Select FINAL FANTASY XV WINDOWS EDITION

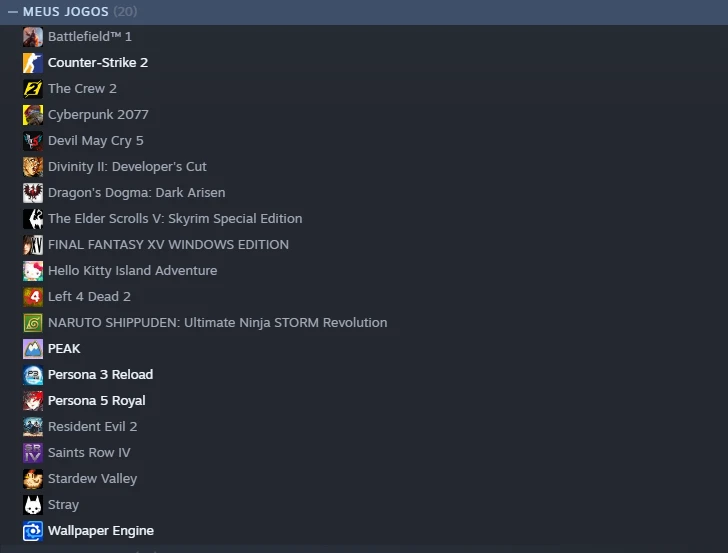[x=168, y=245]
